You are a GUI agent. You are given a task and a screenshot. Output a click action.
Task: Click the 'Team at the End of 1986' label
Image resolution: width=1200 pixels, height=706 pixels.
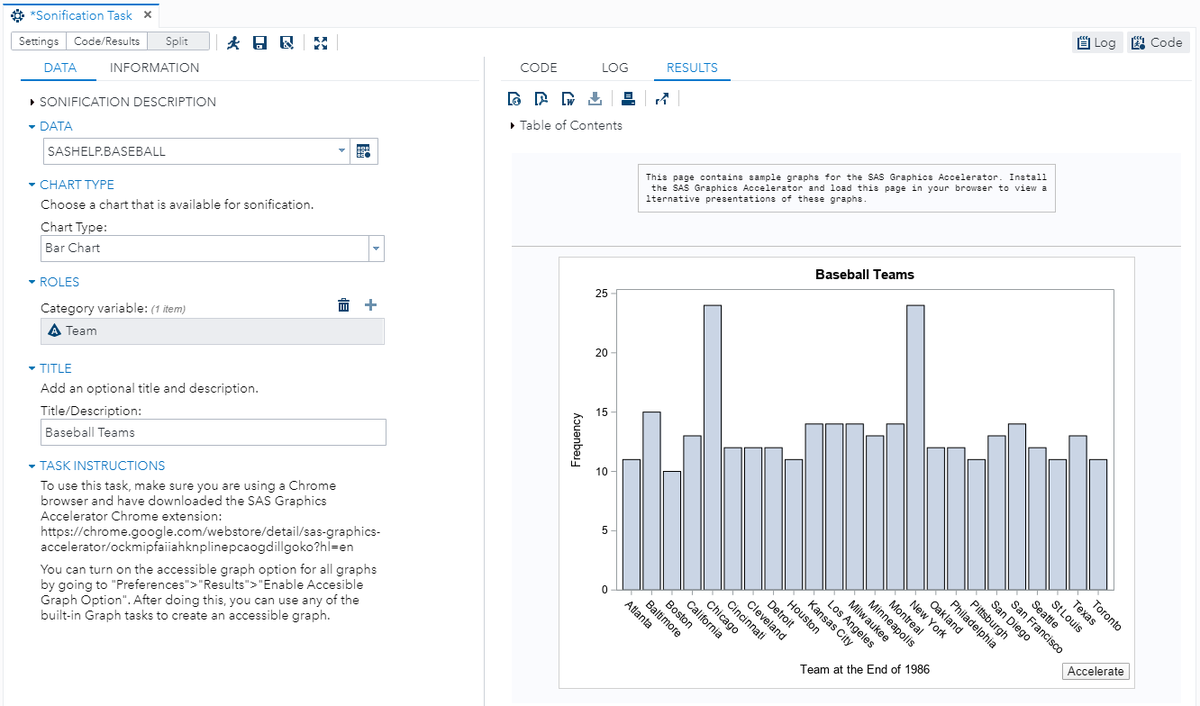(865, 669)
